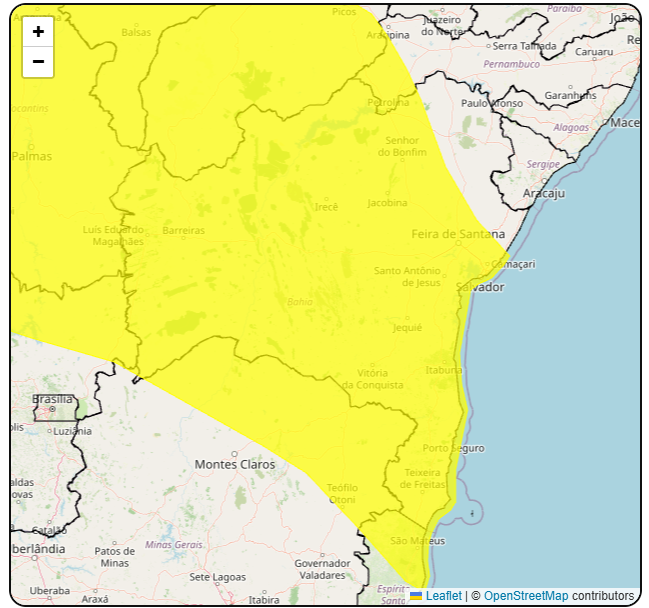Click the Camaçari label
Viewport: 649px width, 608px height.
(513, 264)
